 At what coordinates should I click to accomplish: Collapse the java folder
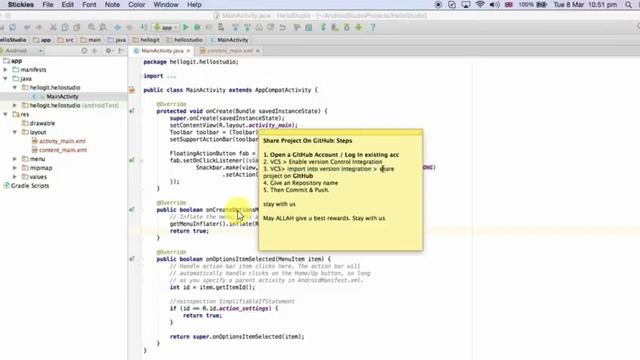point(6,79)
